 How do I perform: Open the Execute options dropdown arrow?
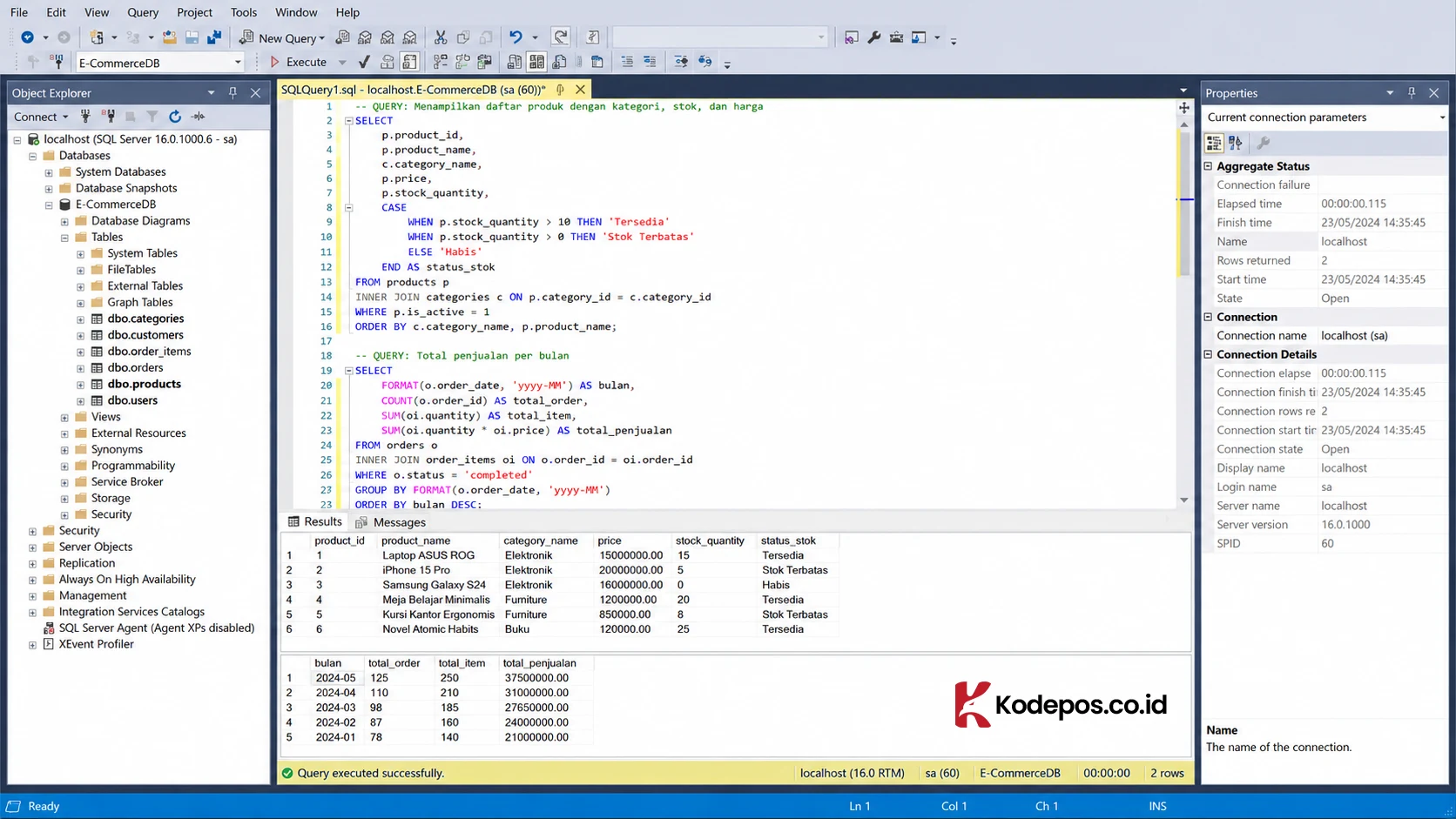pos(342,62)
